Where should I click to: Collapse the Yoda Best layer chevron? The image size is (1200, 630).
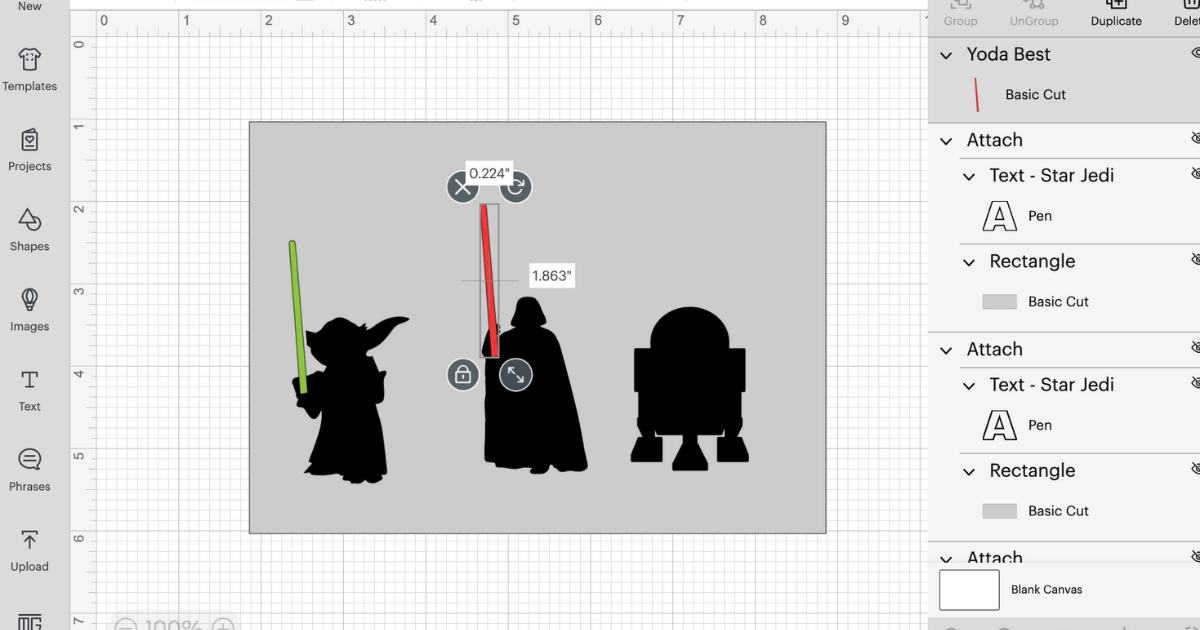[x=946, y=55]
